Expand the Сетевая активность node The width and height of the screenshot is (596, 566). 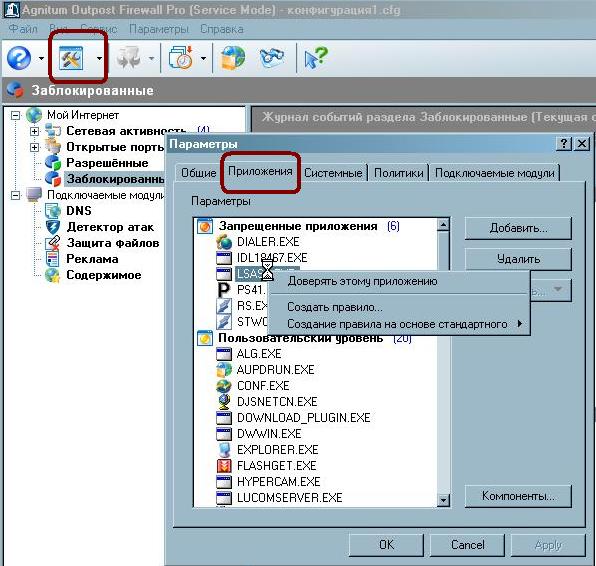point(34,131)
